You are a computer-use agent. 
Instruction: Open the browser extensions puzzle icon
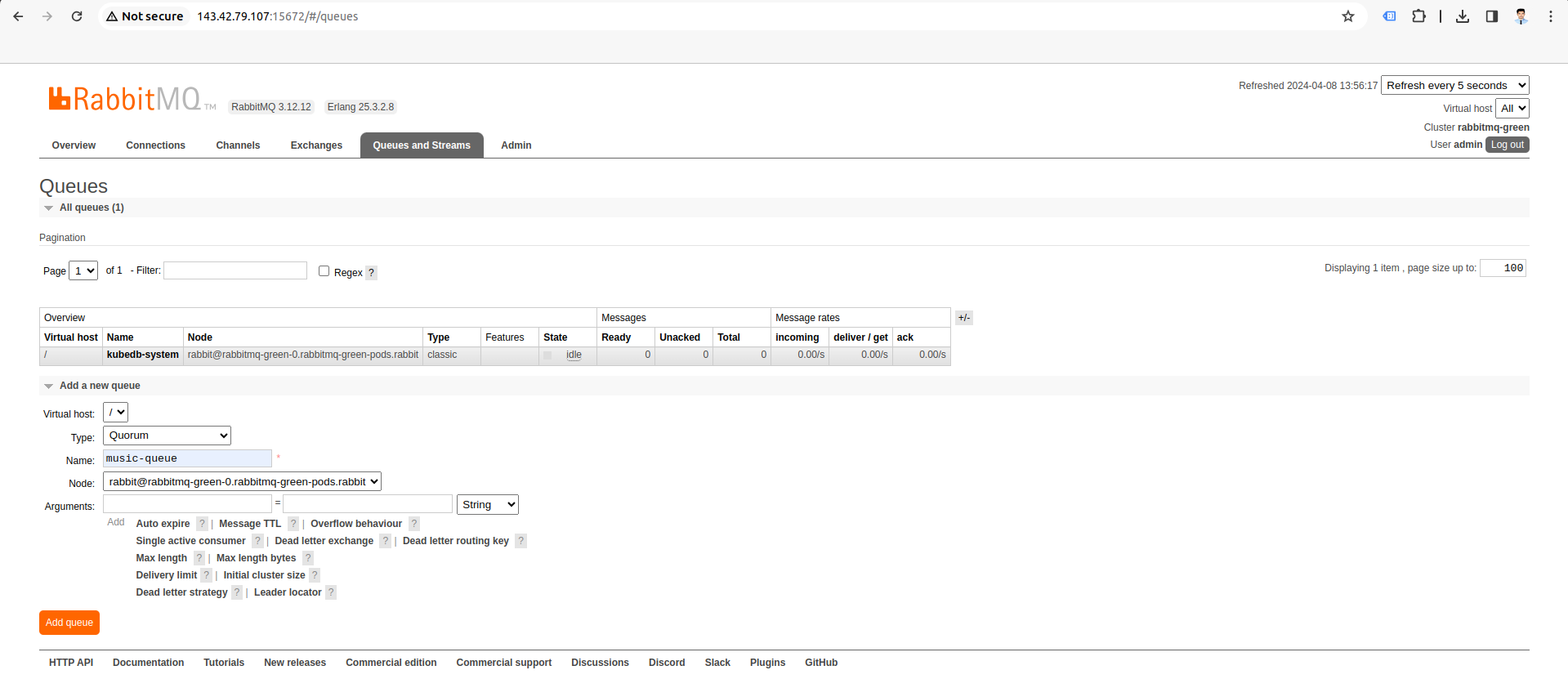point(1418,16)
